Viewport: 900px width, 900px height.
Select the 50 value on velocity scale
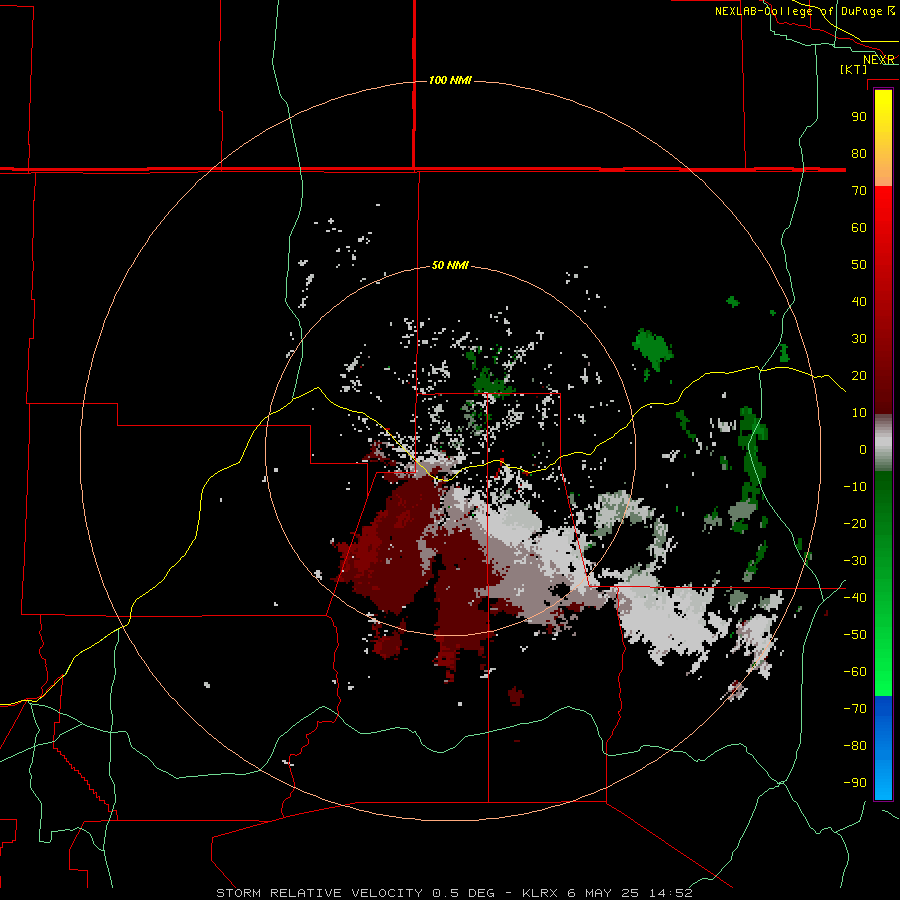tap(859, 265)
